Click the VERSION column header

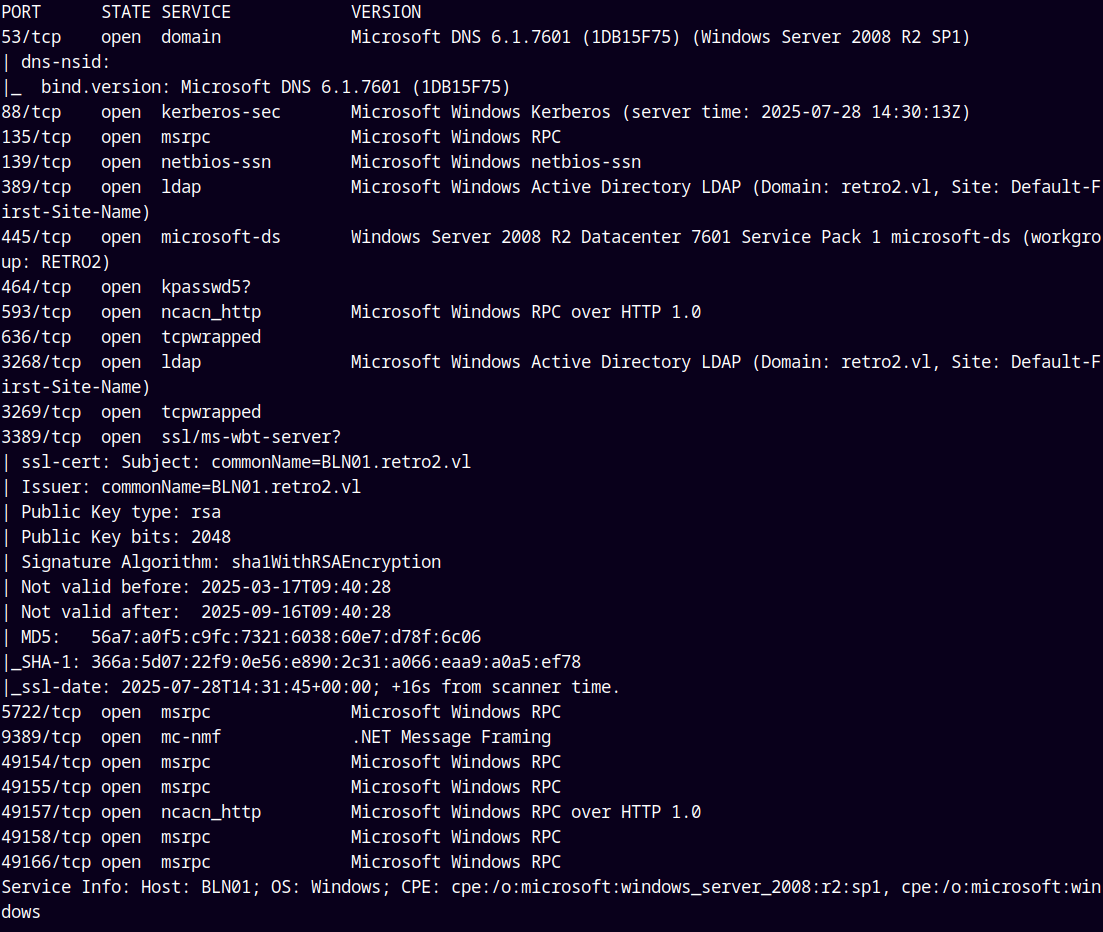[386, 12]
